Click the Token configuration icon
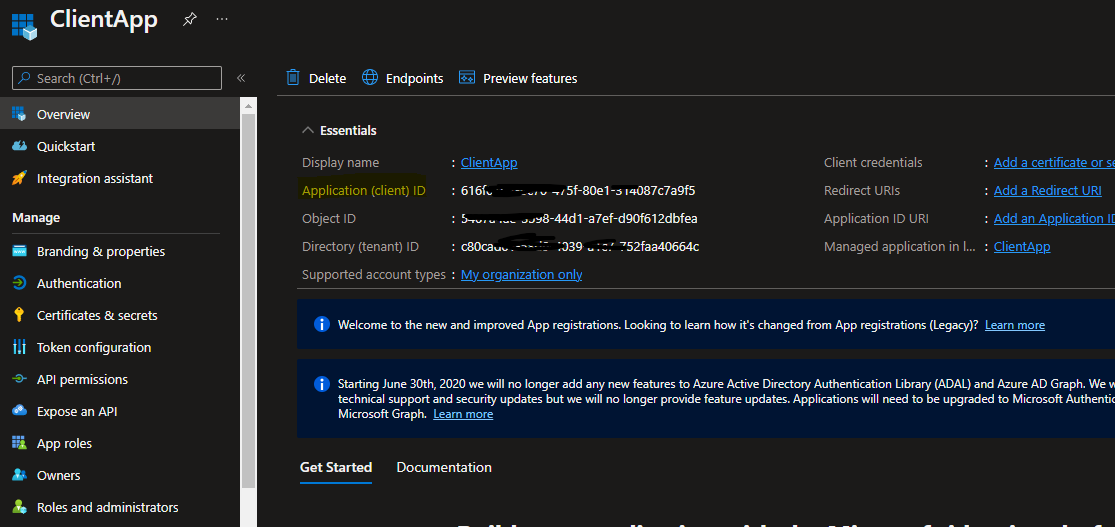 click(x=19, y=347)
